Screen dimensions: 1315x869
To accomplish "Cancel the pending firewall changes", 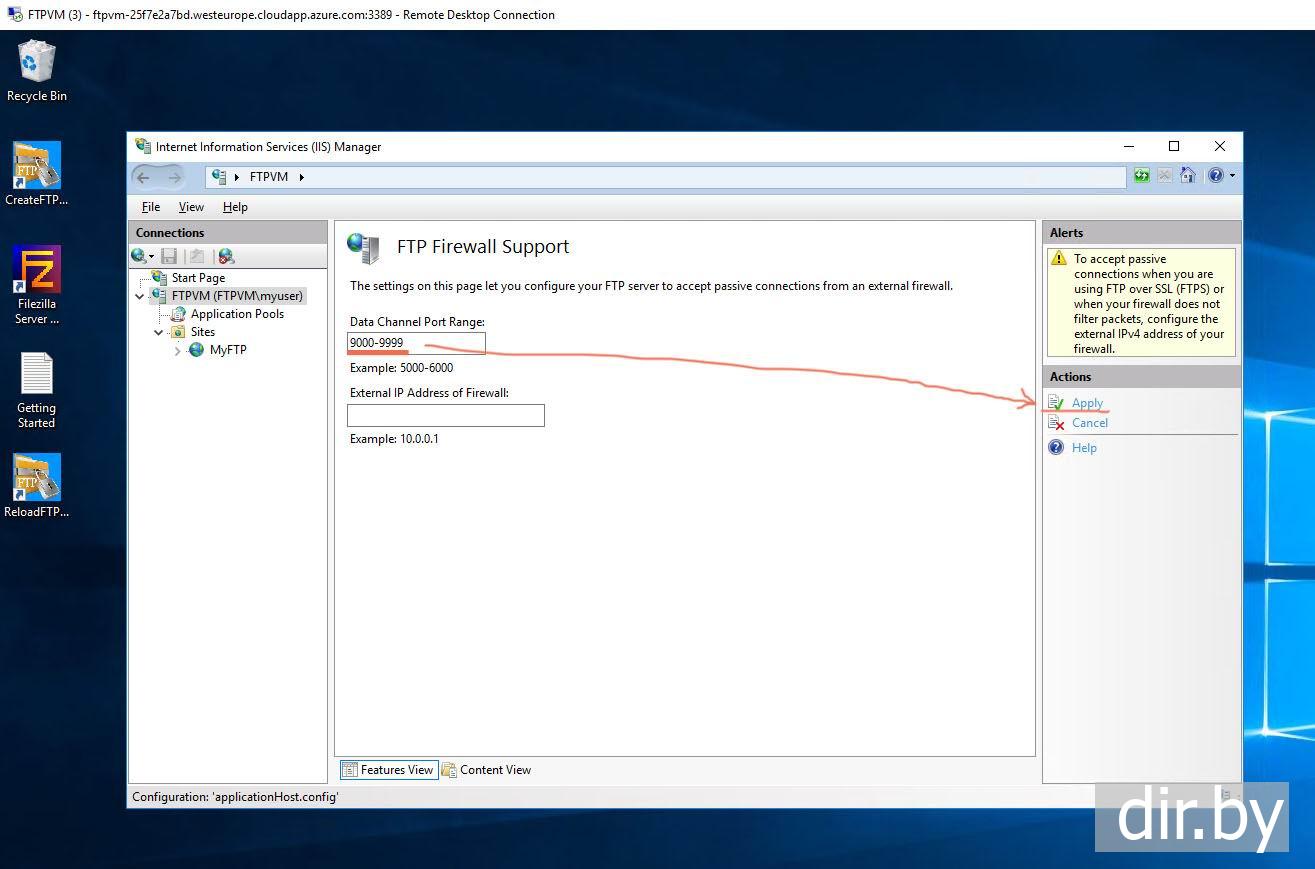I will tap(1089, 423).
